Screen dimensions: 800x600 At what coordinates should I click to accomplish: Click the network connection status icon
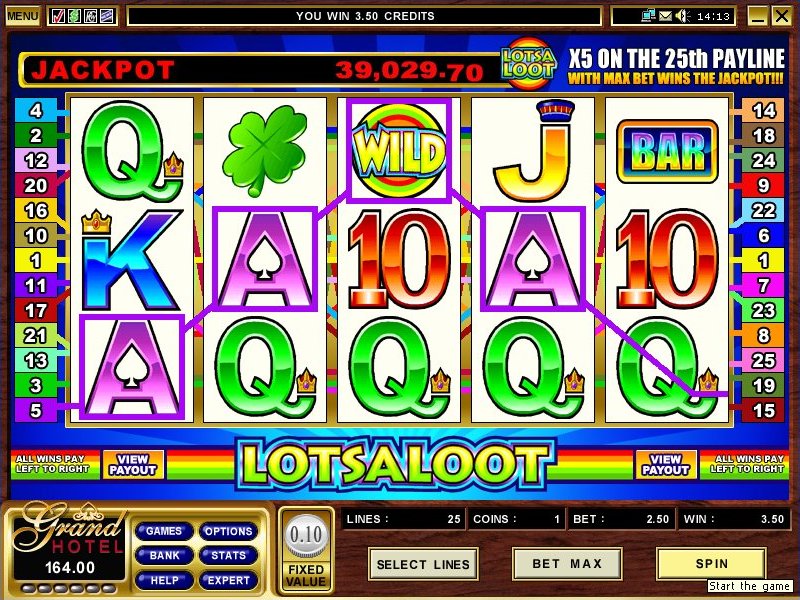(648, 16)
